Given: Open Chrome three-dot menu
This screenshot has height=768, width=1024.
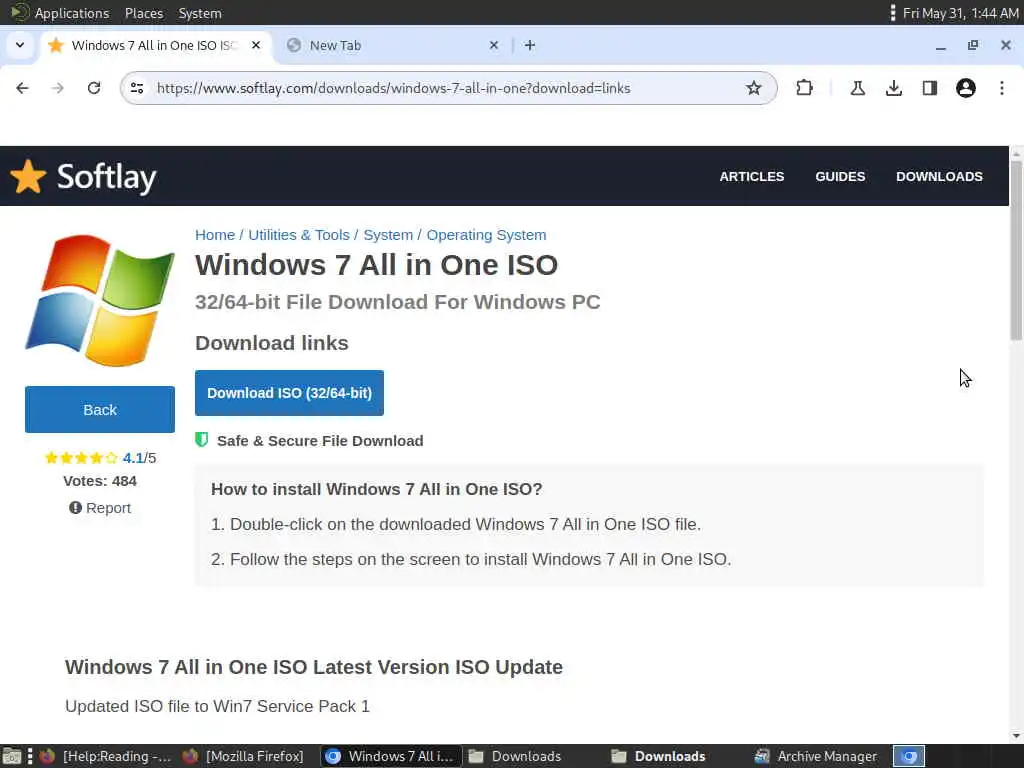Looking at the screenshot, I should [x=1002, y=88].
